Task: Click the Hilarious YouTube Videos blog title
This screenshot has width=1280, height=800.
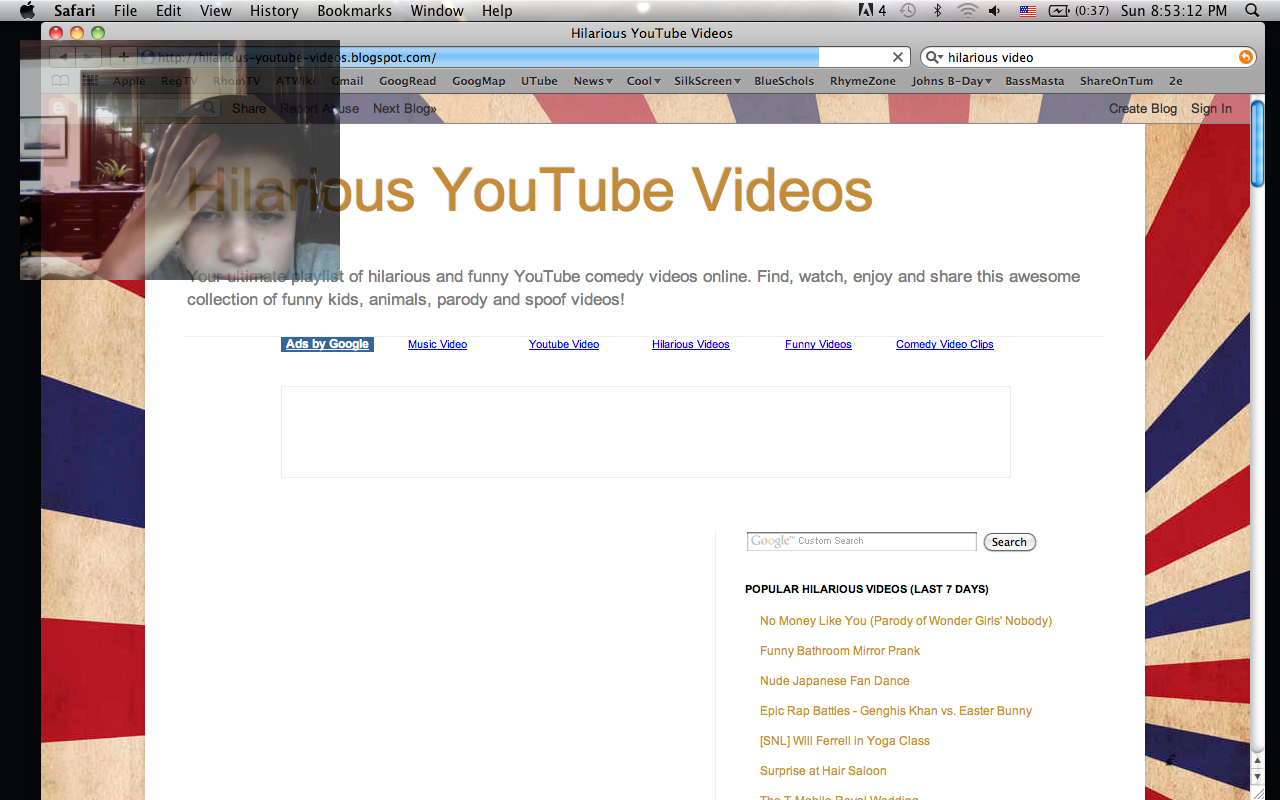Action: click(x=530, y=189)
